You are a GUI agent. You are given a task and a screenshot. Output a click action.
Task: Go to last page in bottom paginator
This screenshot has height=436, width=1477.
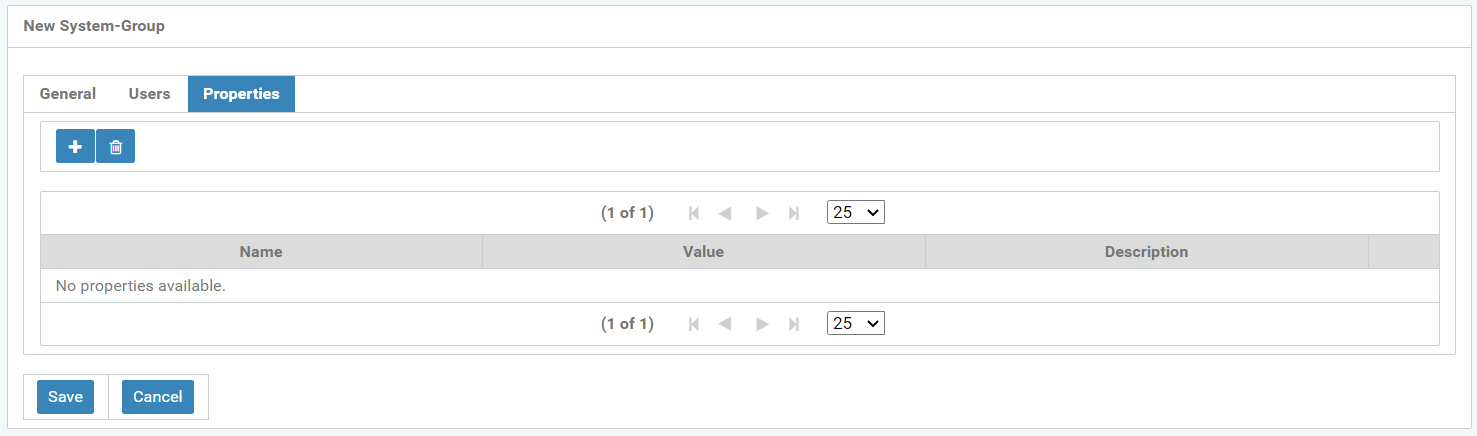pyautogui.click(x=794, y=324)
